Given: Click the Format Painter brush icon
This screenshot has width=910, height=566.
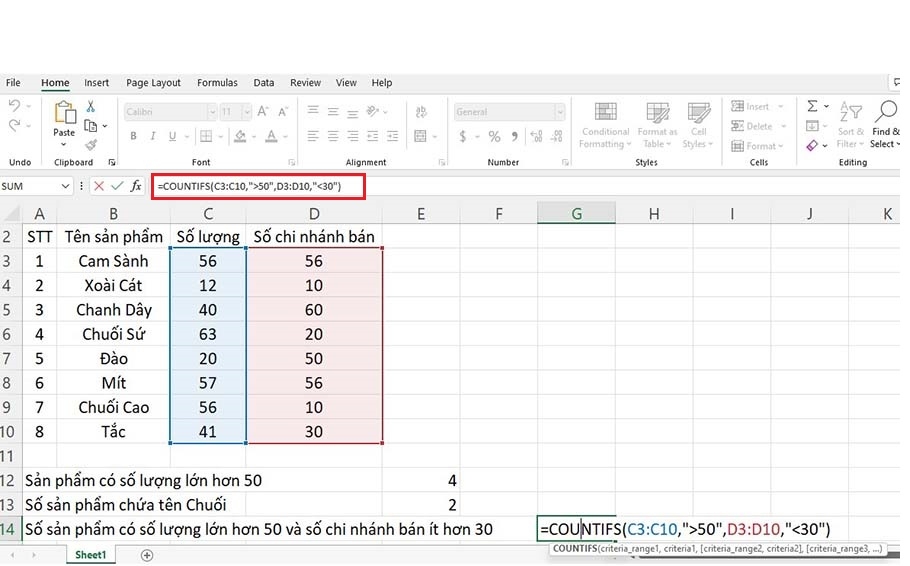Looking at the screenshot, I should tap(91, 145).
